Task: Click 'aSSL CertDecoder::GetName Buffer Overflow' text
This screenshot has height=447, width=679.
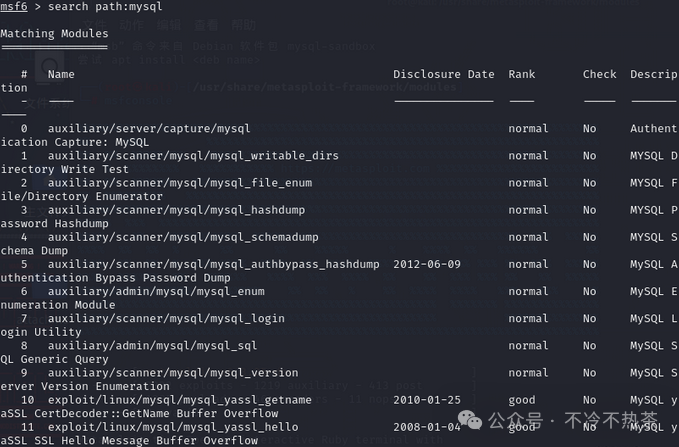Action: [139, 414]
